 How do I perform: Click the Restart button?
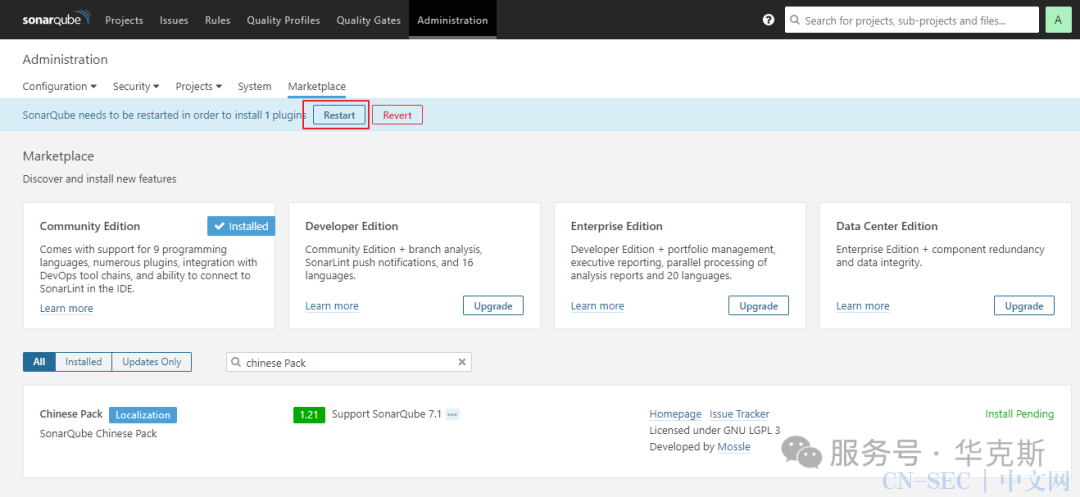click(x=340, y=115)
